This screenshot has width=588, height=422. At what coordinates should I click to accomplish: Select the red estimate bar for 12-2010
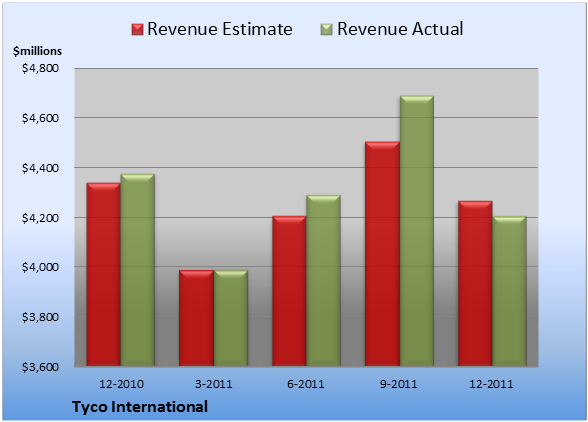[x=104, y=274]
